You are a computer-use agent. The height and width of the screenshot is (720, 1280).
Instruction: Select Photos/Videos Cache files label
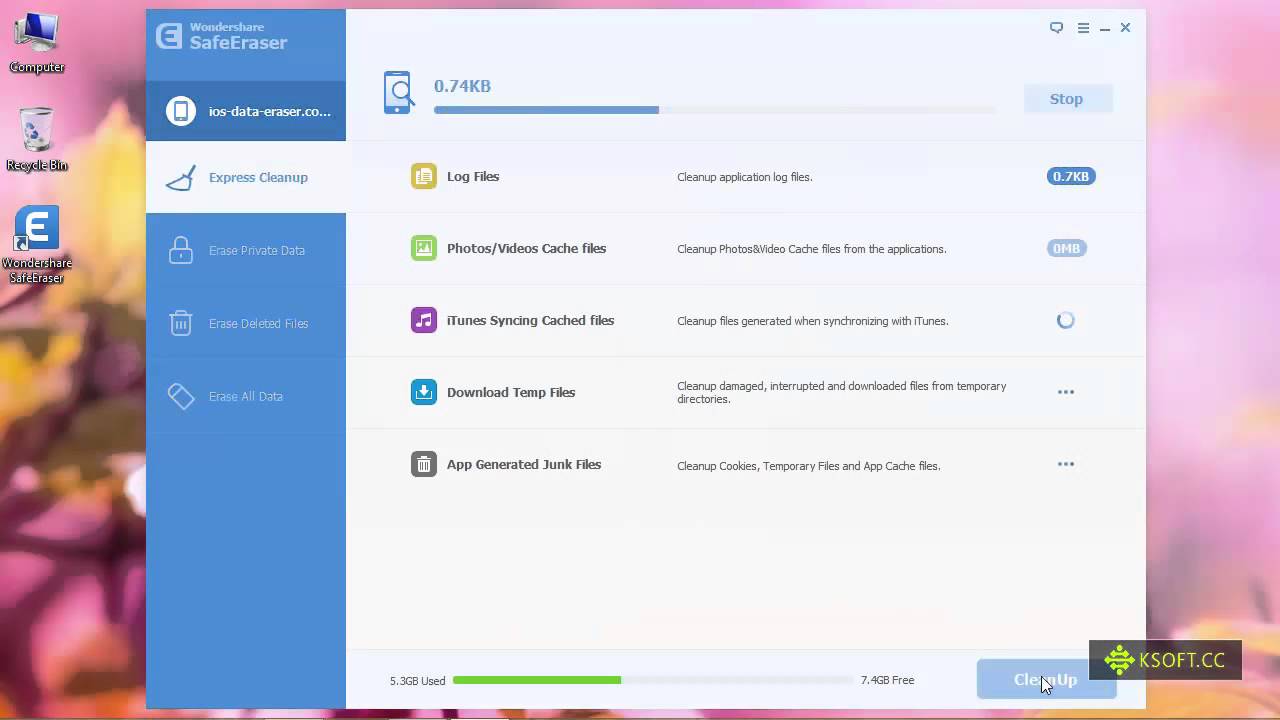click(x=526, y=248)
